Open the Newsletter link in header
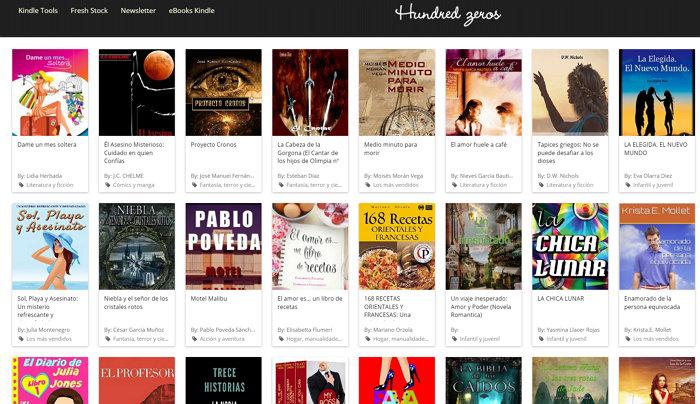This screenshot has height=404, width=700. click(x=138, y=10)
